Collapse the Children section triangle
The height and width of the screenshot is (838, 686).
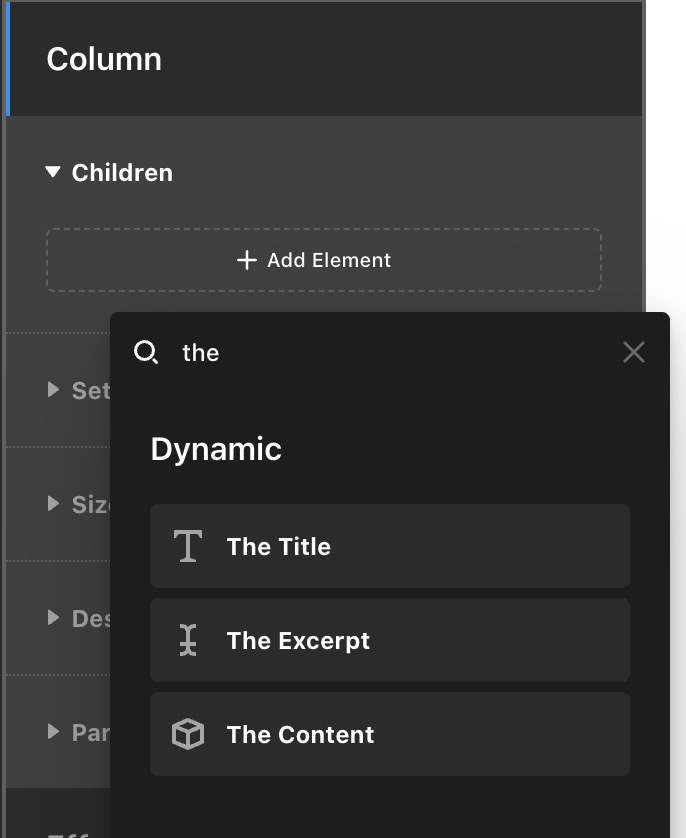point(54,173)
